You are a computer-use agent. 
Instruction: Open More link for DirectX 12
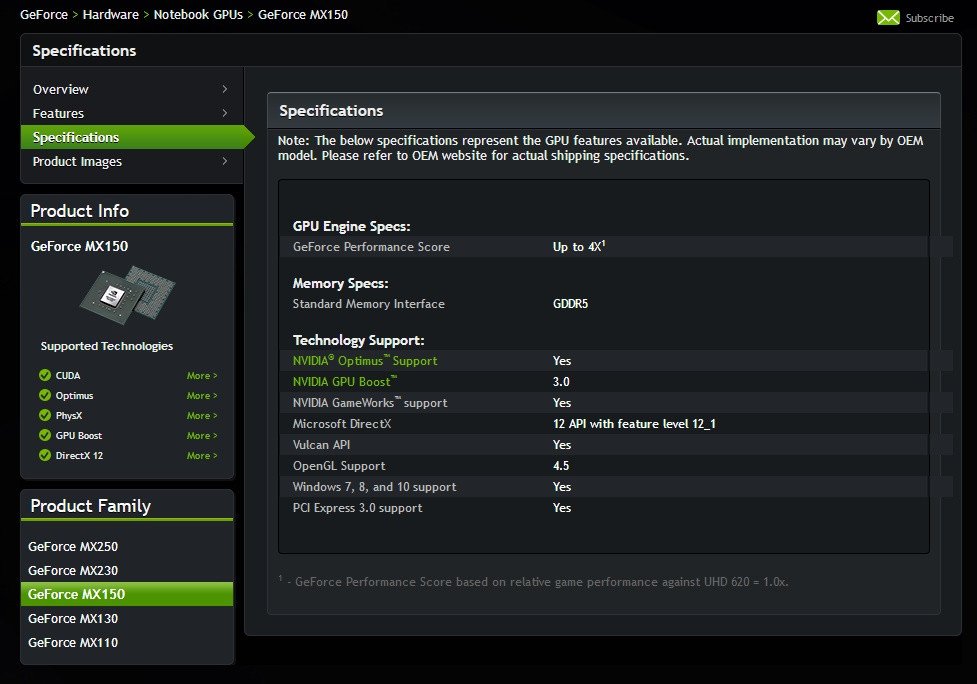[x=201, y=456]
